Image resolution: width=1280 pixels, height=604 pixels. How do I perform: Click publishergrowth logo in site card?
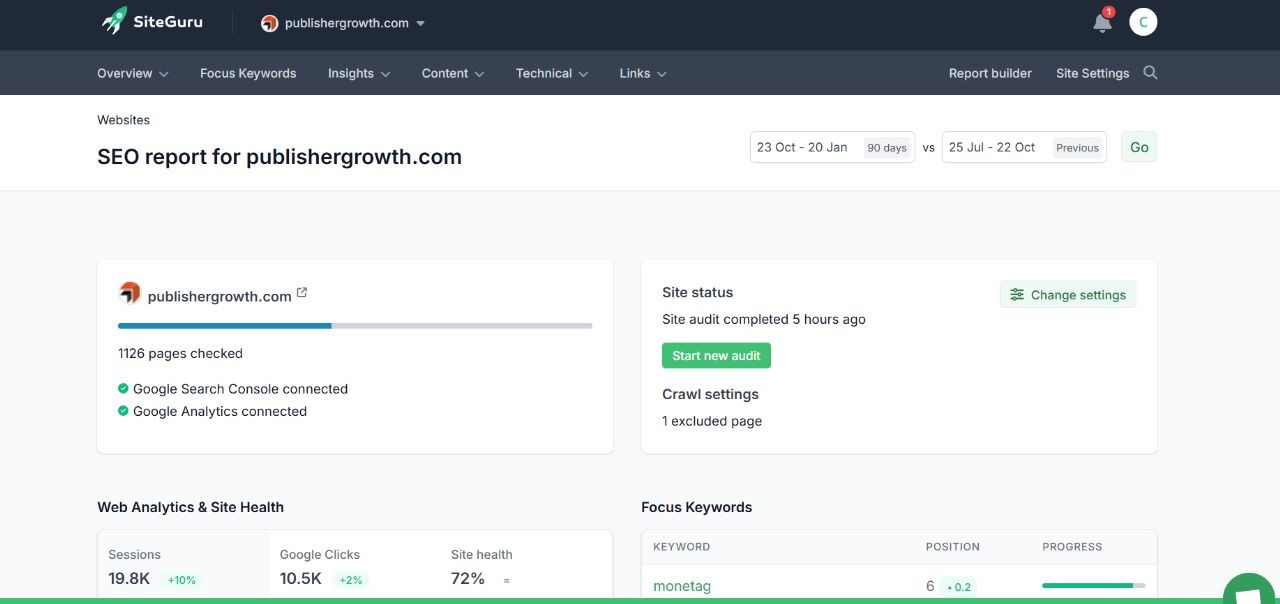pyautogui.click(x=130, y=293)
